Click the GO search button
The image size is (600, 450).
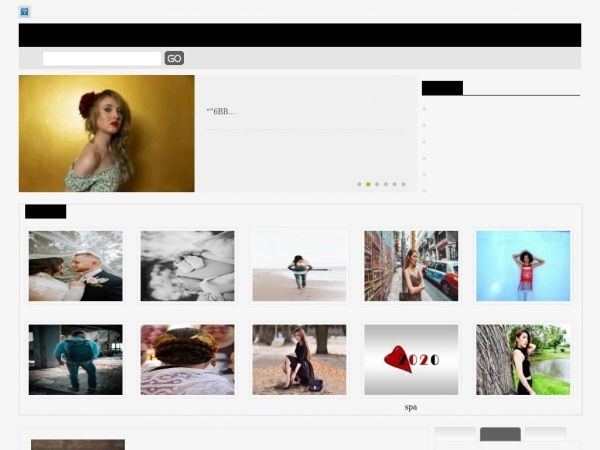point(174,58)
